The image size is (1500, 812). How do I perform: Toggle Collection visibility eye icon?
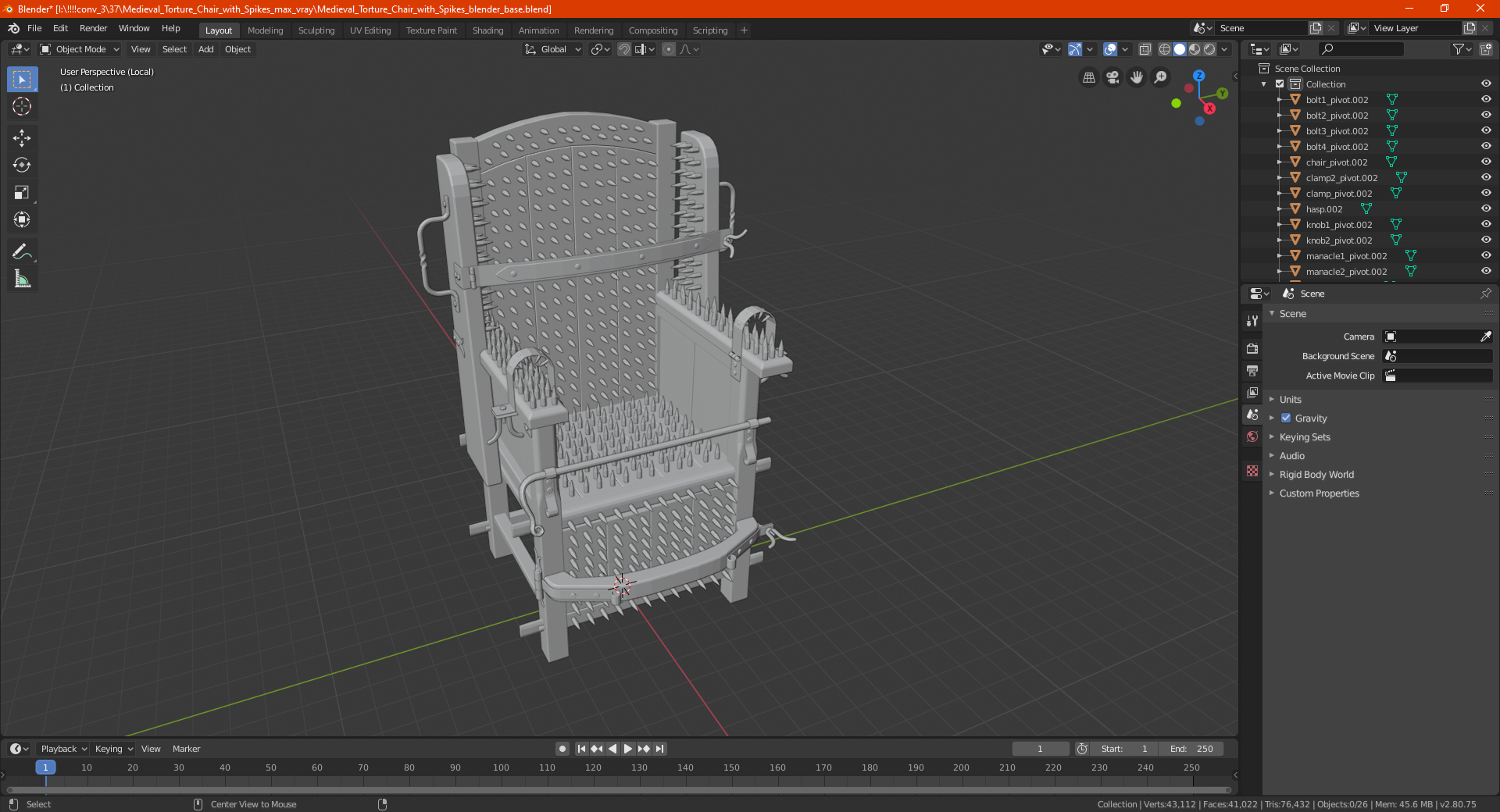1485,84
